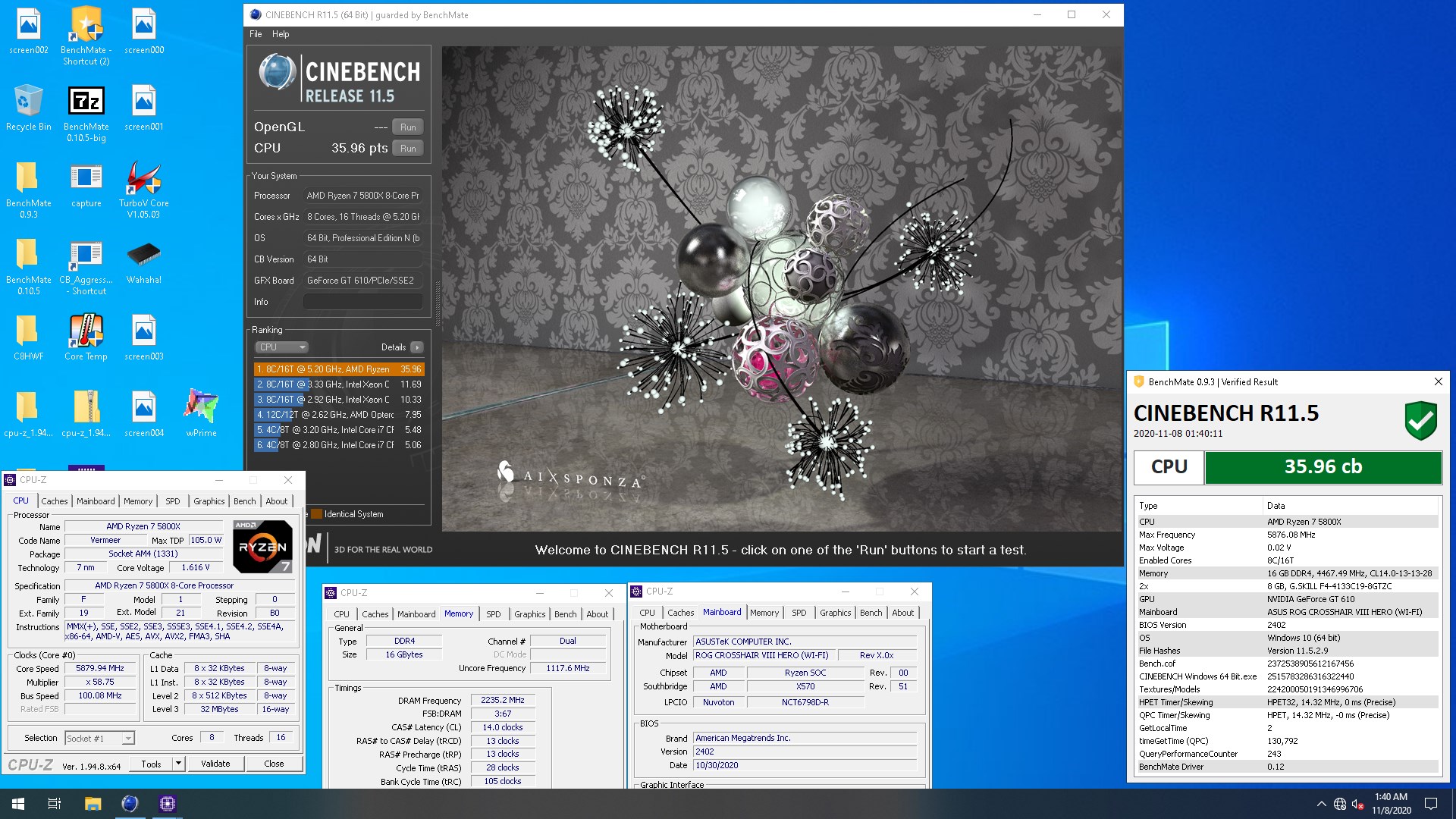Show hidden system tray icons

(x=1321, y=804)
